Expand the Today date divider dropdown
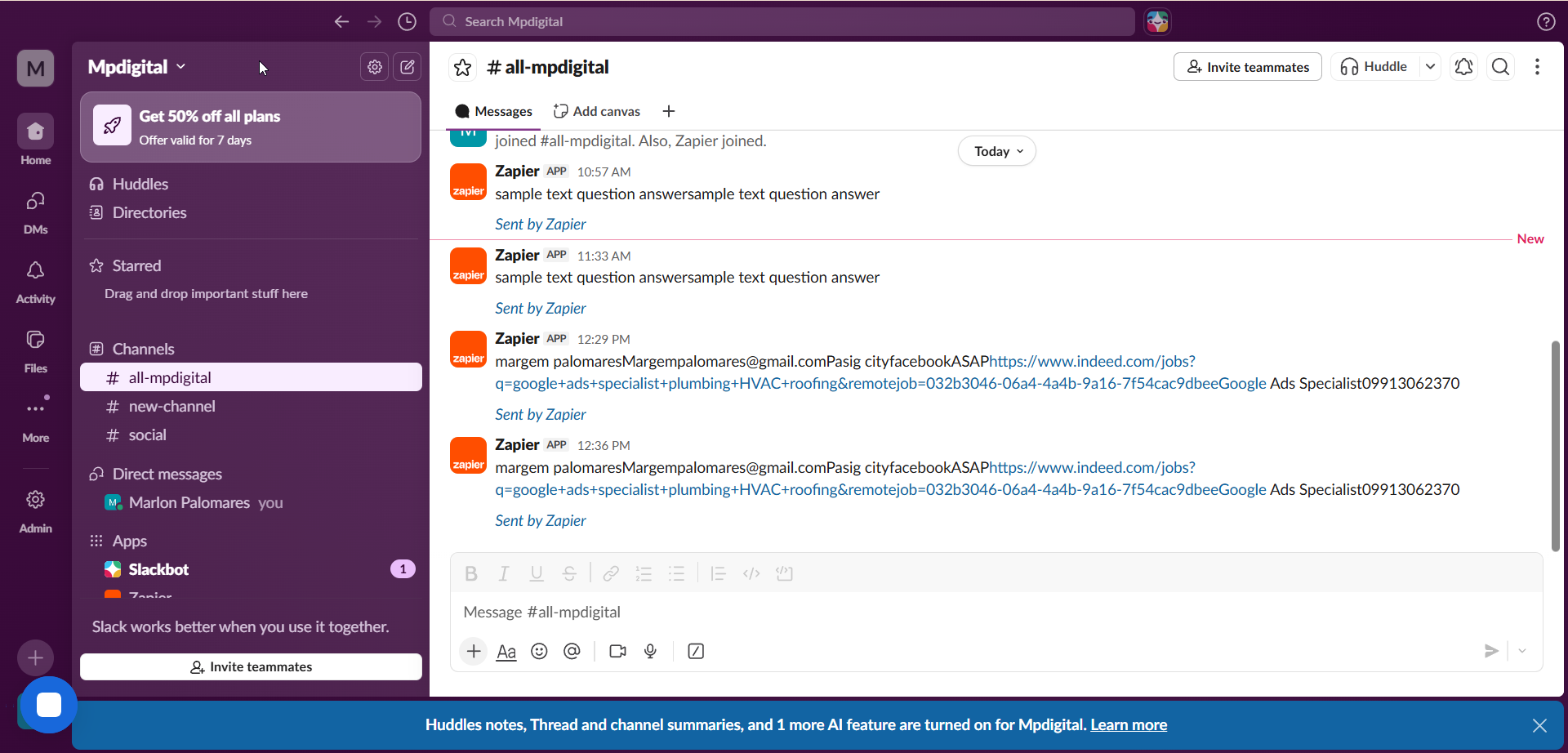This screenshot has width=1568, height=753. tap(996, 150)
